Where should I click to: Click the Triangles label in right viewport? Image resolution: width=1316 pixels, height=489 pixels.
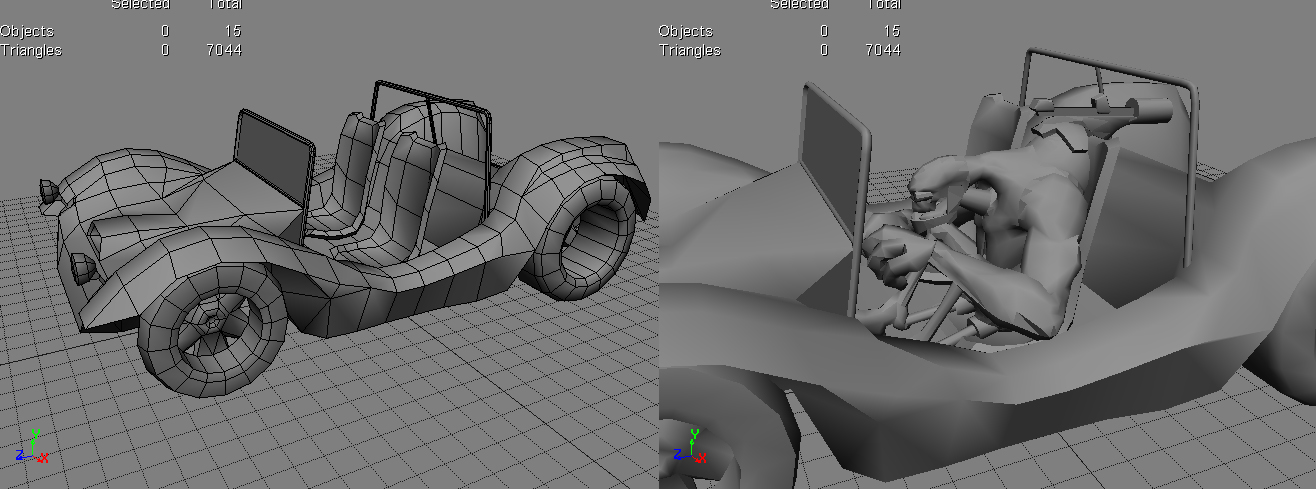pyautogui.click(x=689, y=50)
